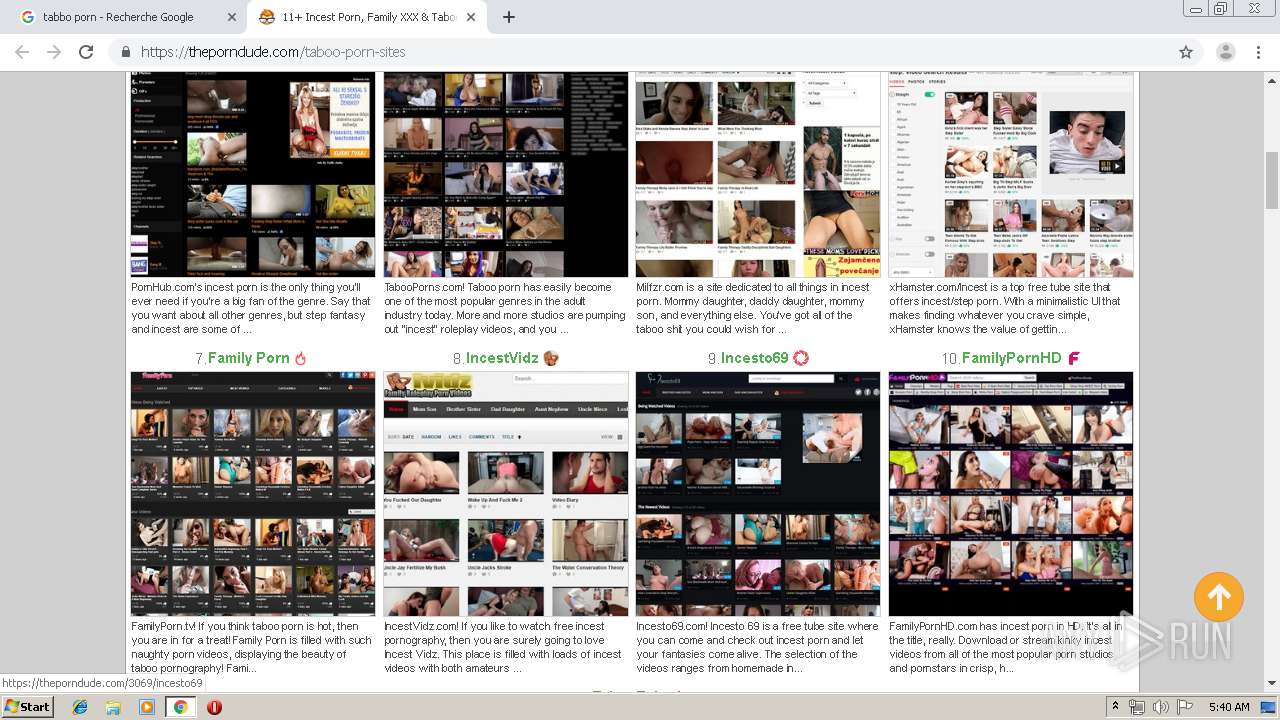
Task: Click the pink F icon beside FamilyPornHD
Action: pos(1074,358)
